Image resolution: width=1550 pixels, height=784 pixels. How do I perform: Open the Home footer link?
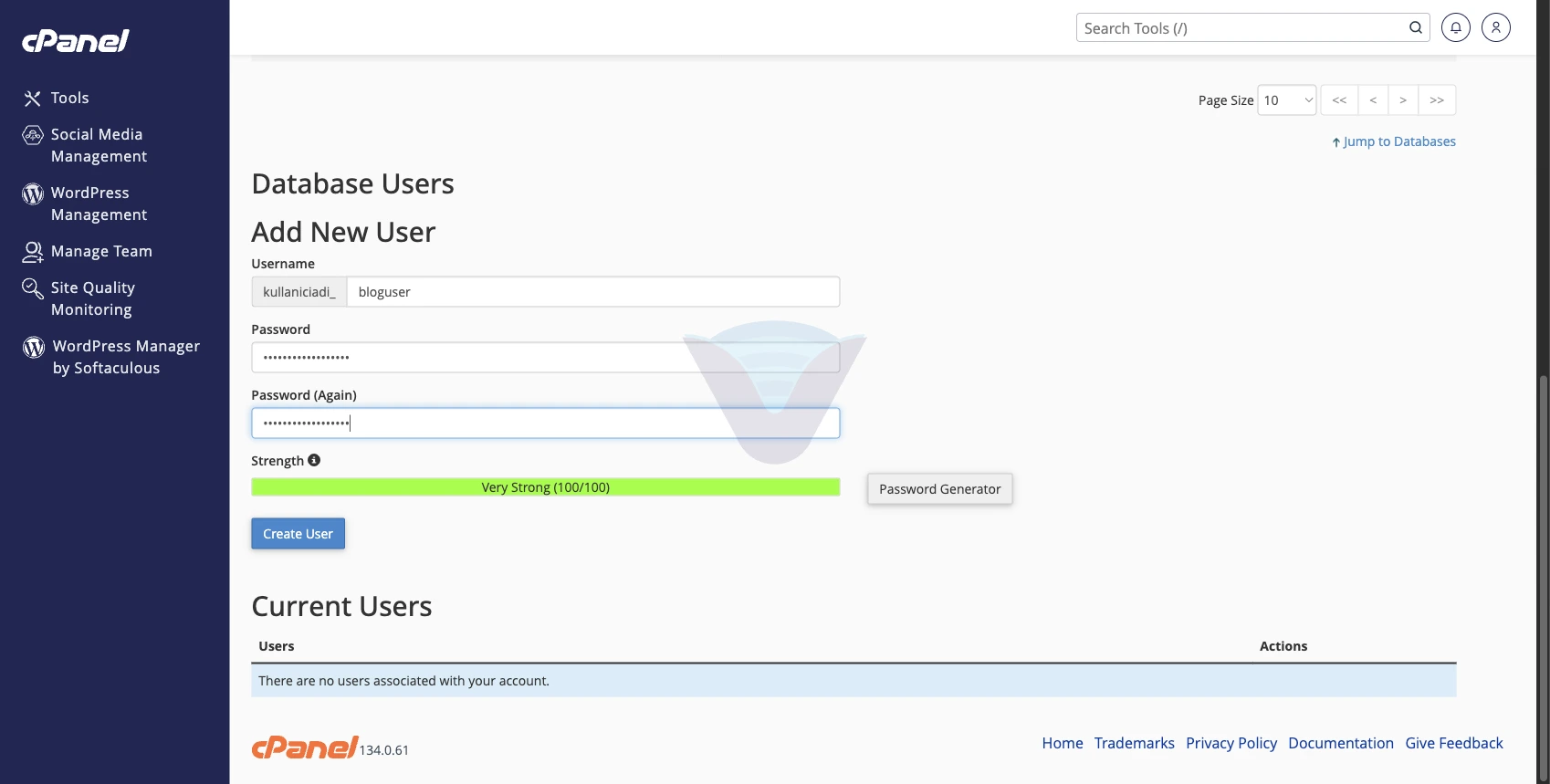(1063, 743)
